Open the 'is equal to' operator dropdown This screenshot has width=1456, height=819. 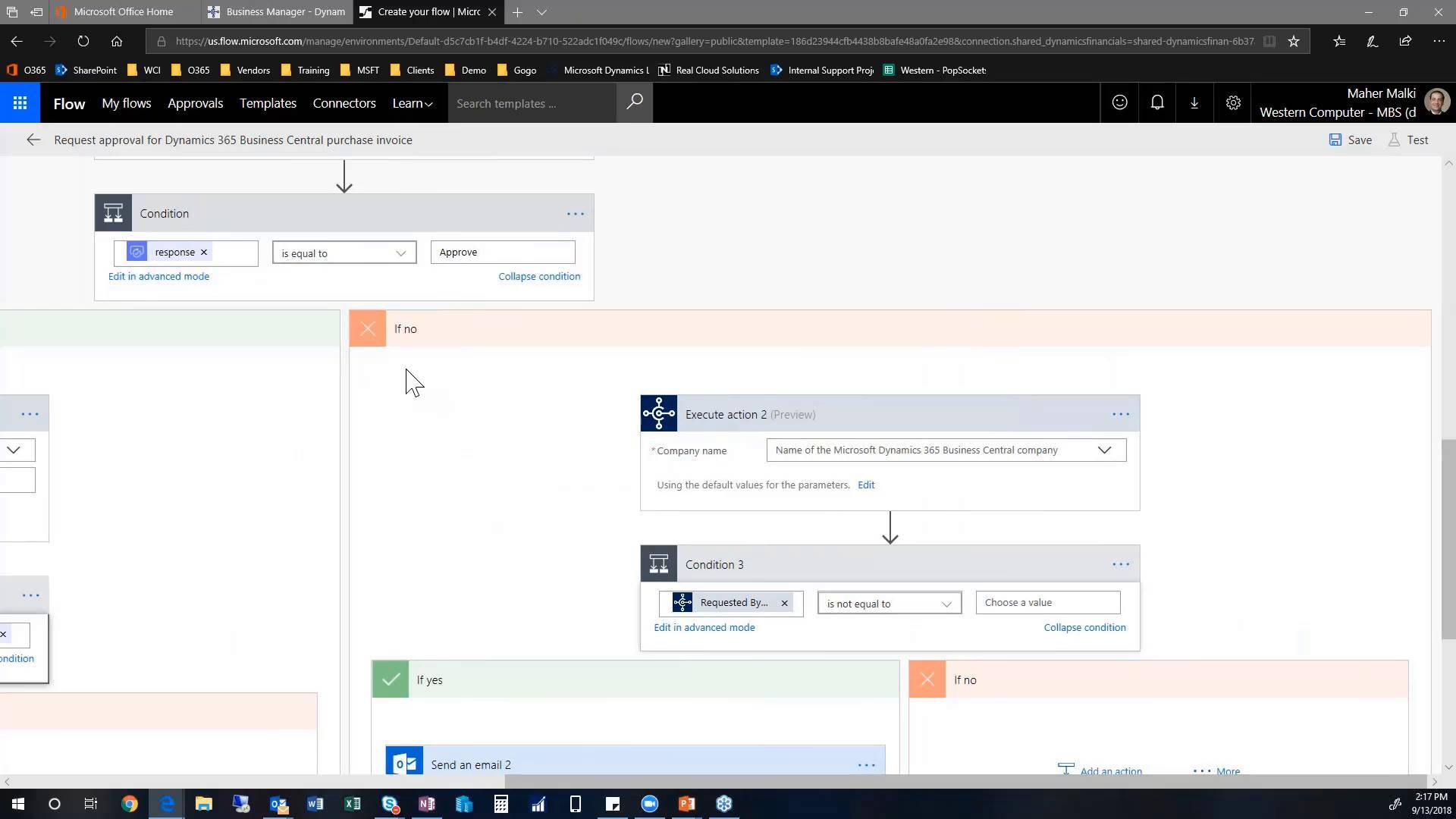[x=400, y=253]
